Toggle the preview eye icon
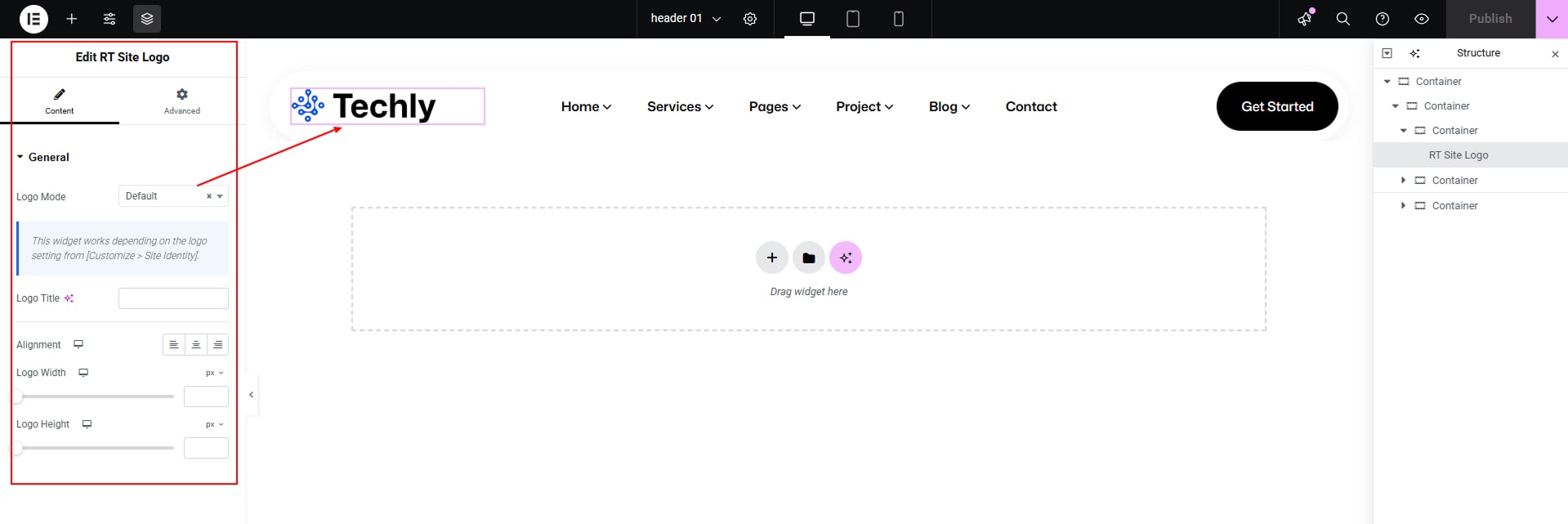 1422,19
